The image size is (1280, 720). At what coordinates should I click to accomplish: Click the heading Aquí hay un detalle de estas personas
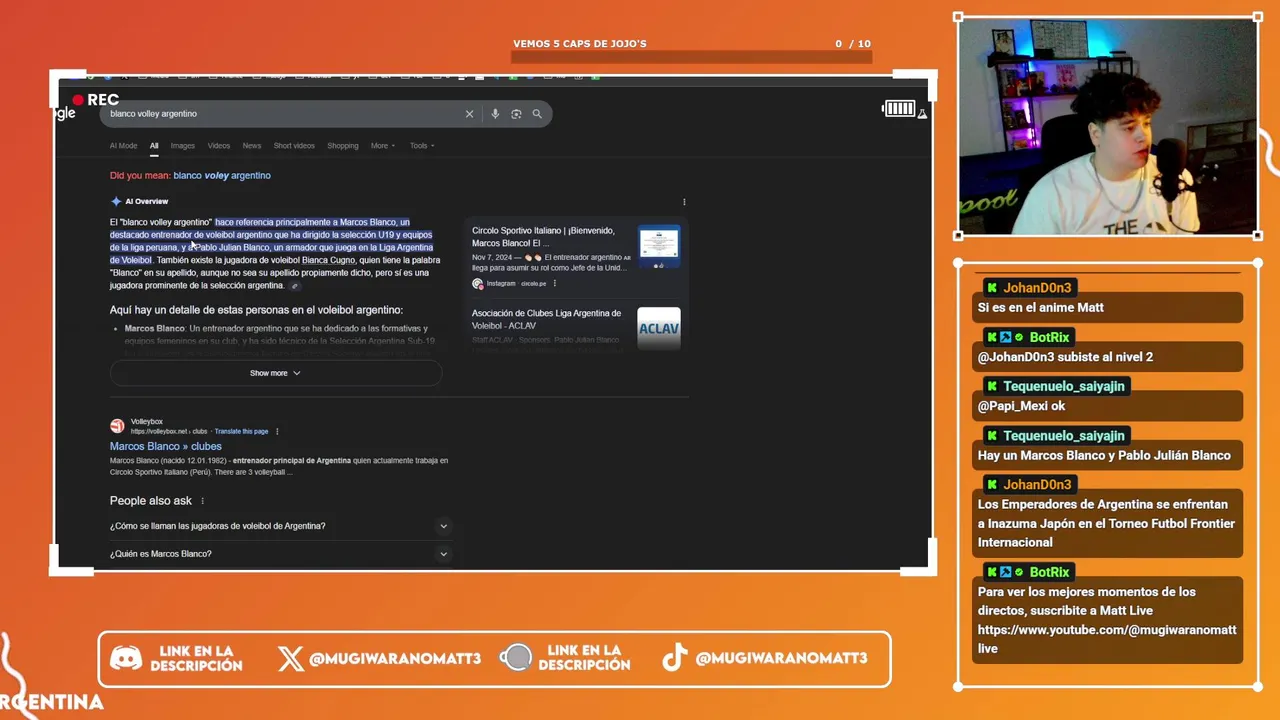[x=256, y=310]
